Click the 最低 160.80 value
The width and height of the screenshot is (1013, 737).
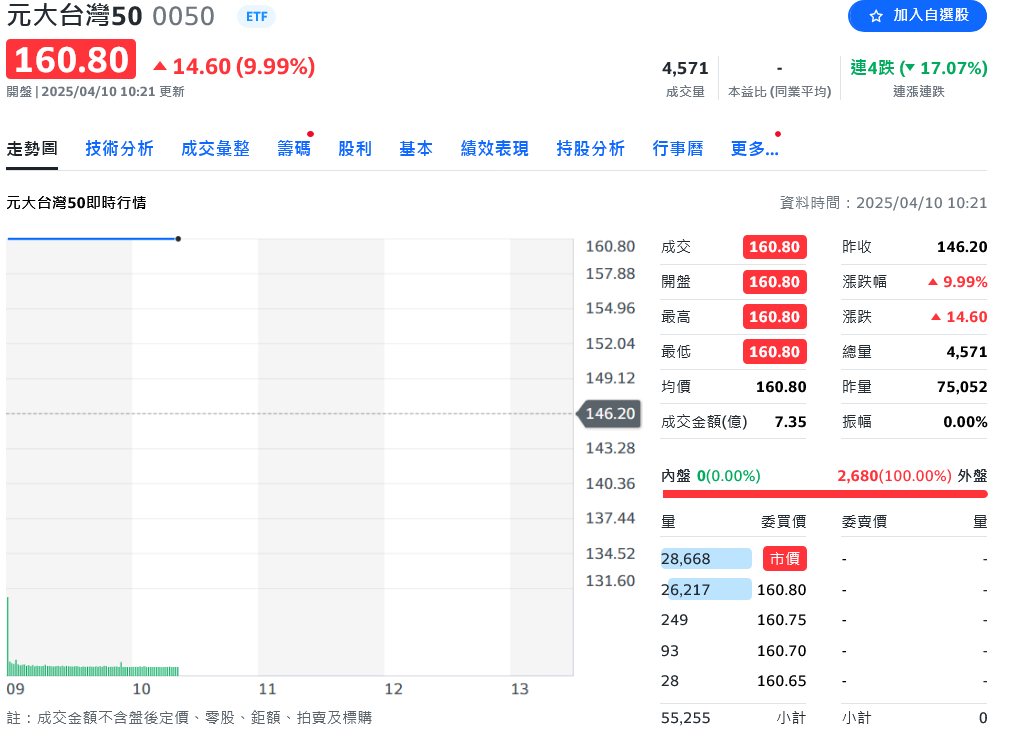click(x=775, y=351)
